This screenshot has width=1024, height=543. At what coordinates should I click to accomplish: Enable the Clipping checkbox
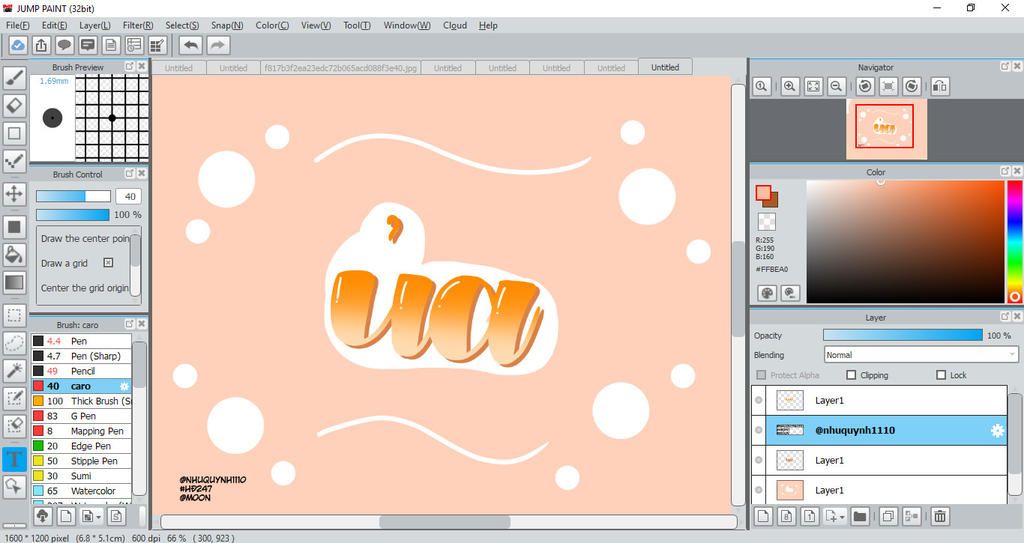[x=851, y=375]
